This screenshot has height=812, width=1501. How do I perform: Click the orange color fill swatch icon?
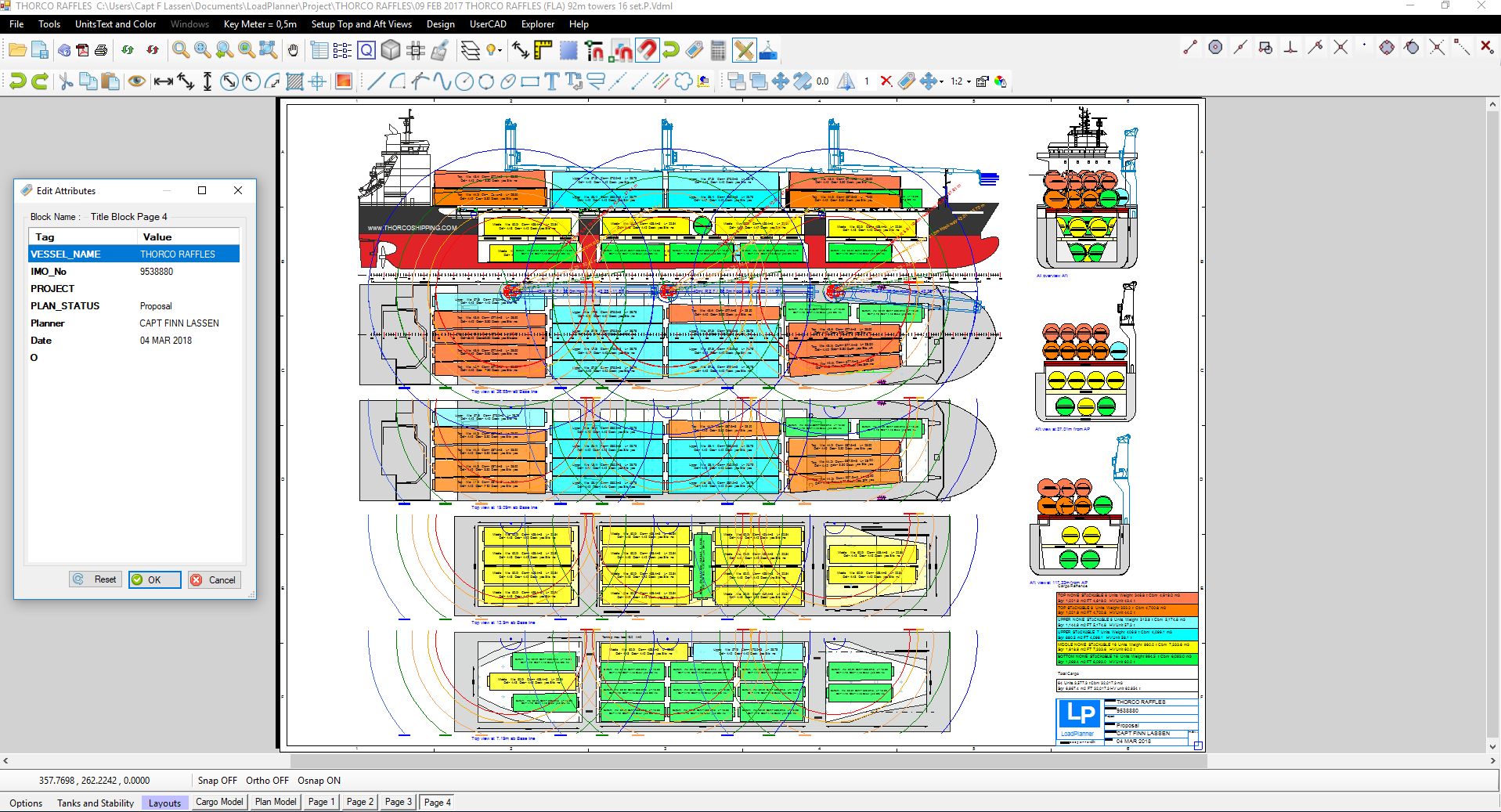coord(344,81)
